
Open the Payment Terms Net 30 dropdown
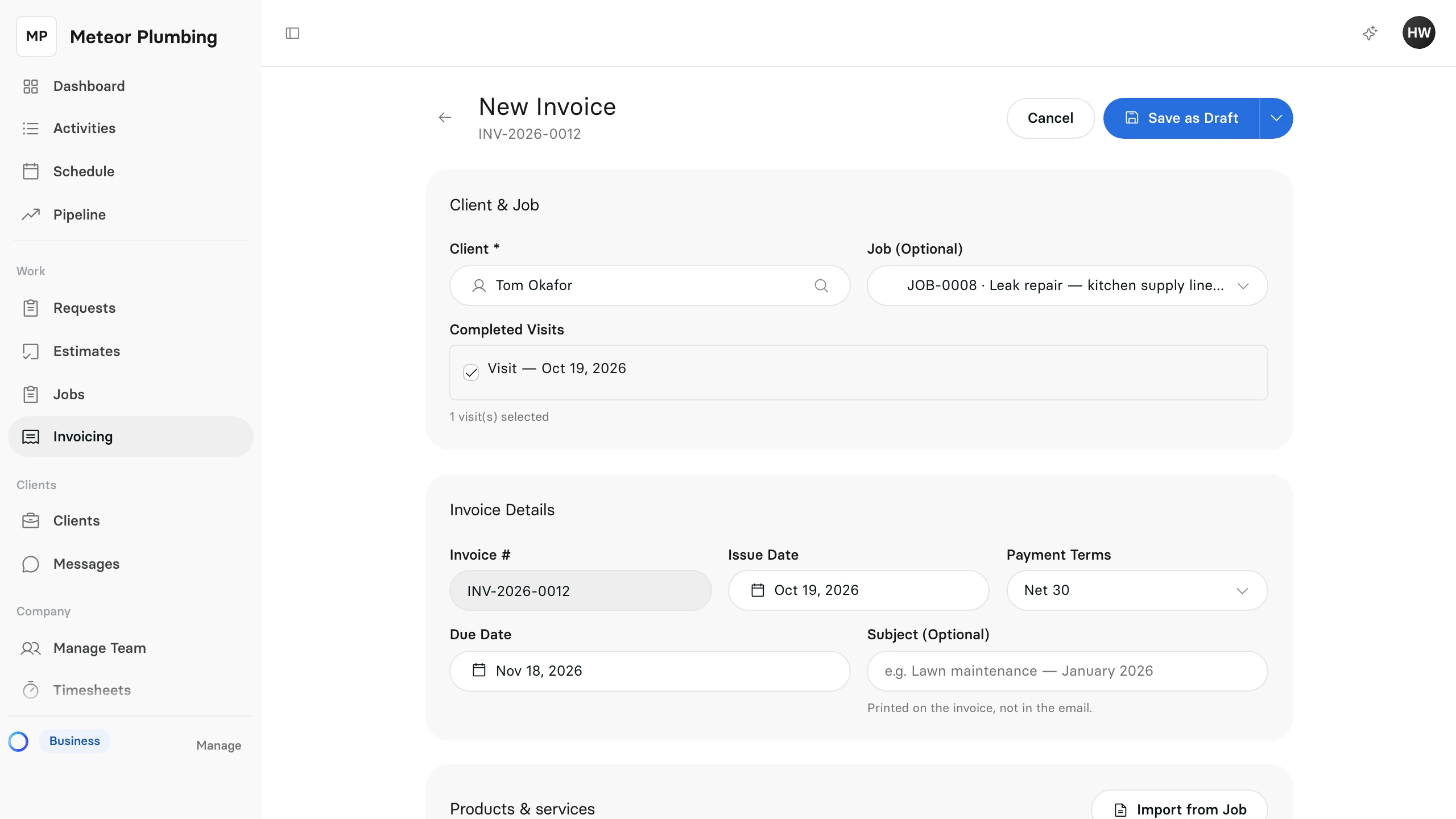(1137, 590)
